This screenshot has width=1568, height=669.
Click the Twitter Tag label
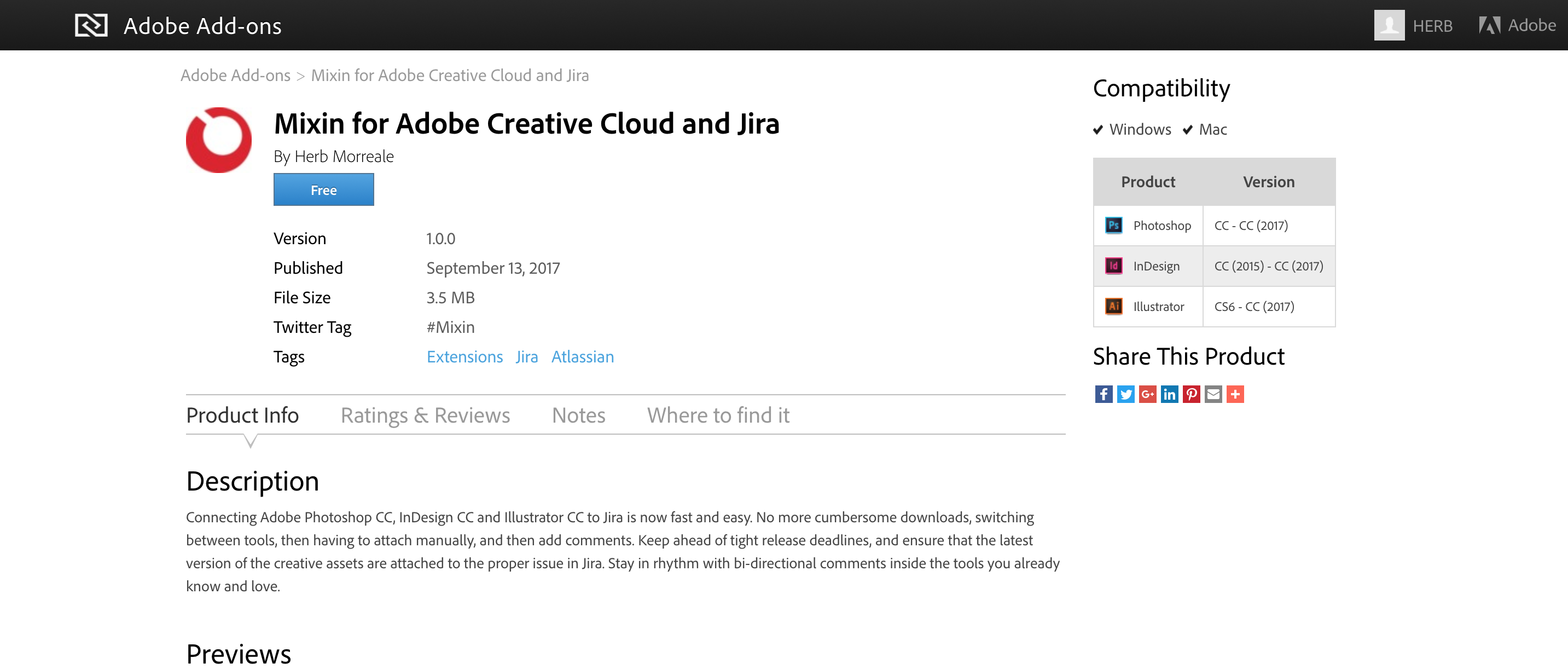pyautogui.click(x=312, y=328)
